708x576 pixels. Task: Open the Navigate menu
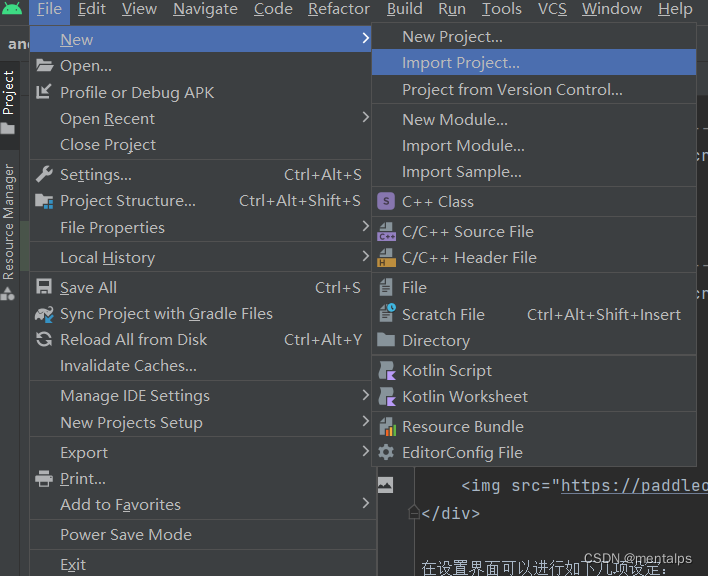point(205,9)
